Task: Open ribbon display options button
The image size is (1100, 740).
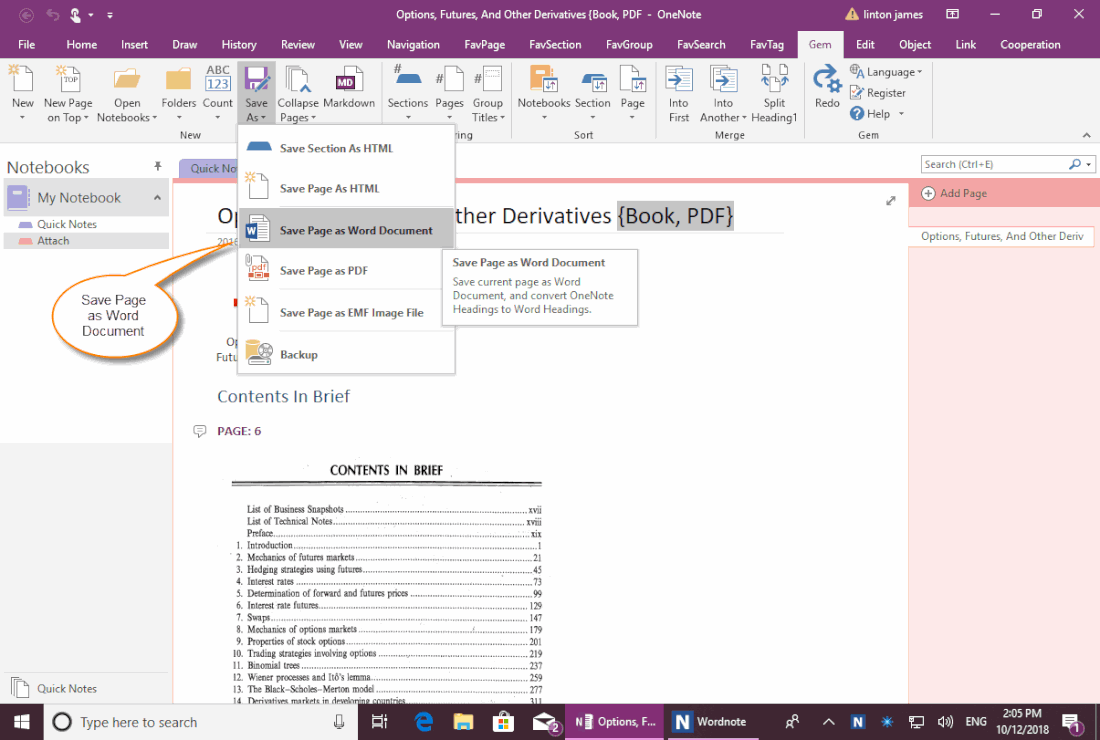Action: click(x=952, y=14)
